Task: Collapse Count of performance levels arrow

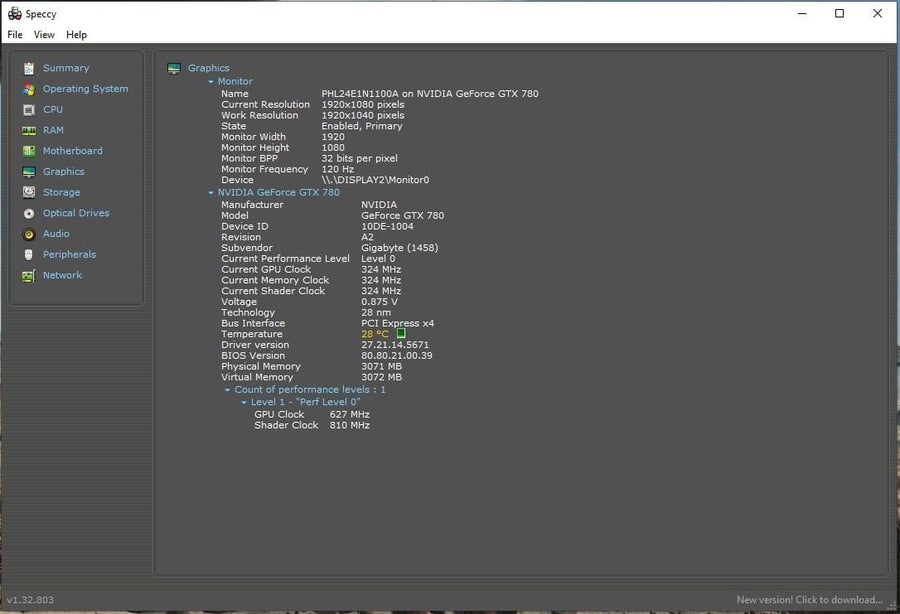Action: tap(227, 390)
